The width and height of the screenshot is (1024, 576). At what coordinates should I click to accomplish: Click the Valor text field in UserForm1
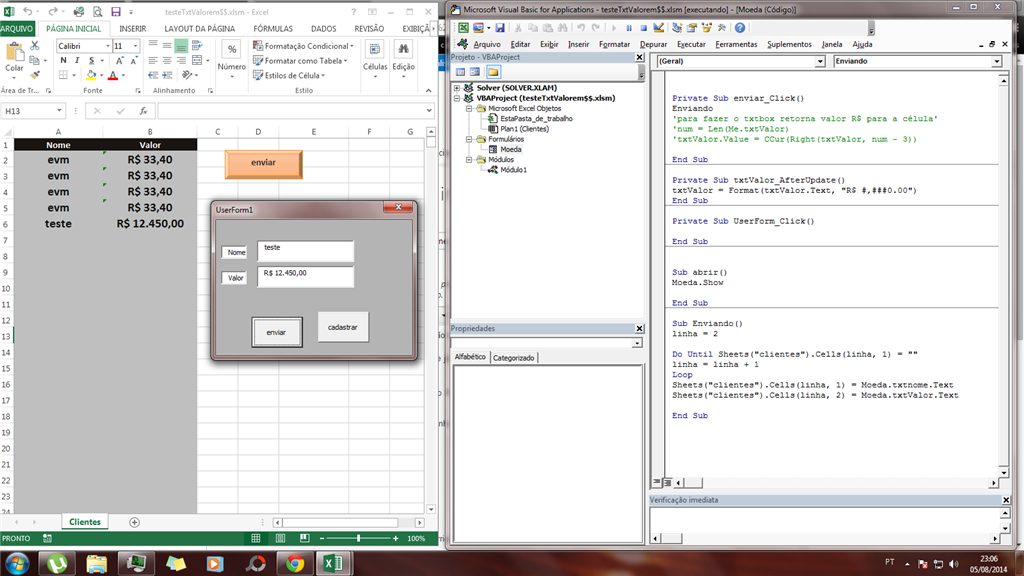pyautogui.click(x=306, y=276)
